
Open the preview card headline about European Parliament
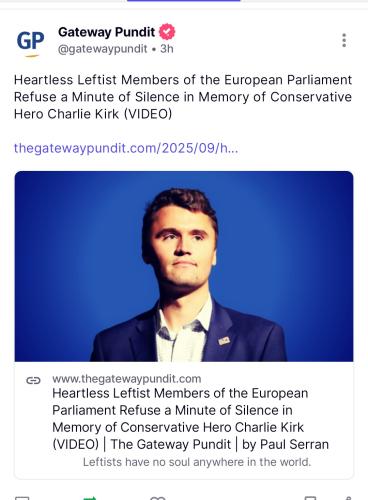click(x=190, y=419)
